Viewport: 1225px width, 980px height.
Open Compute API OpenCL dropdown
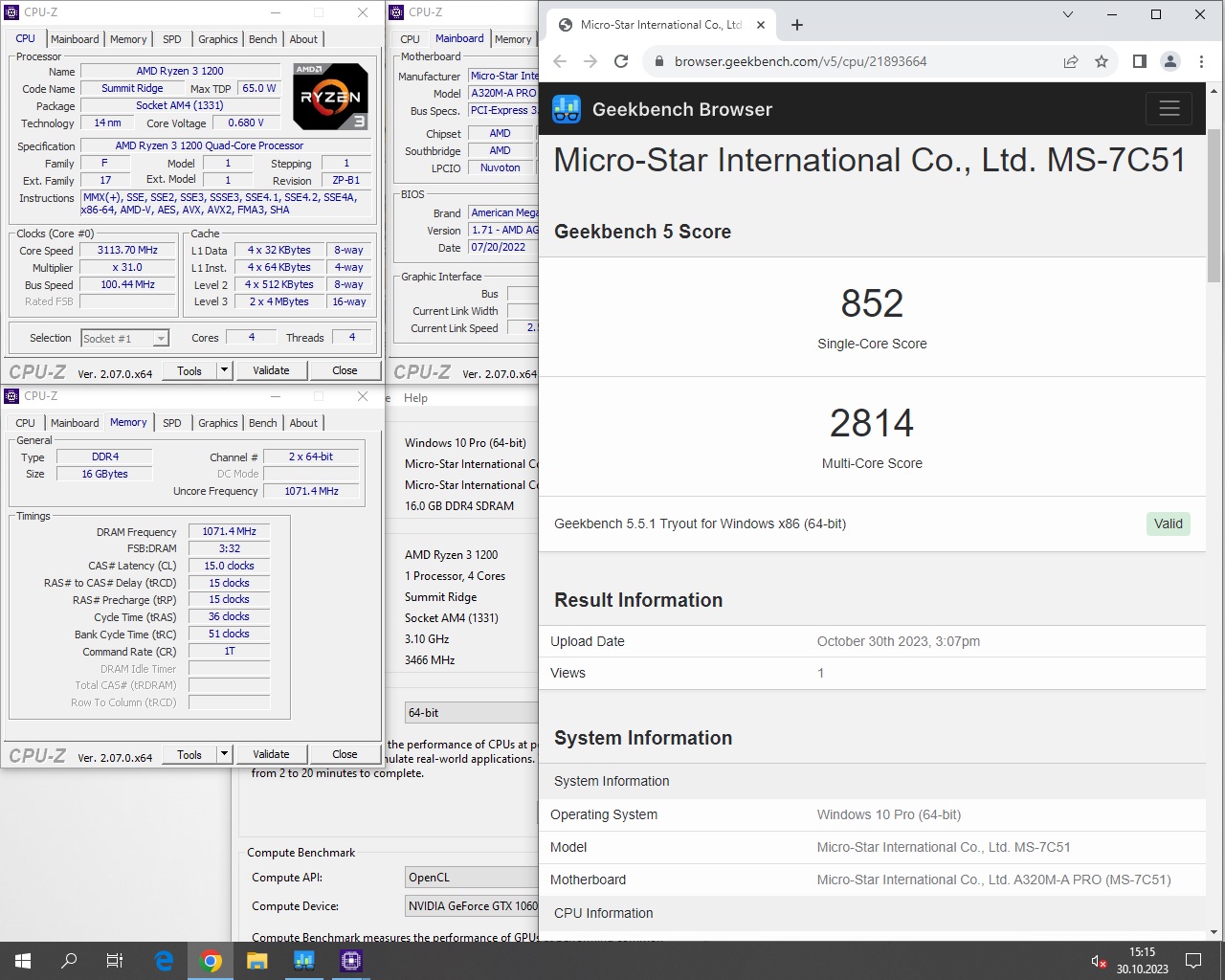point(472,878)
